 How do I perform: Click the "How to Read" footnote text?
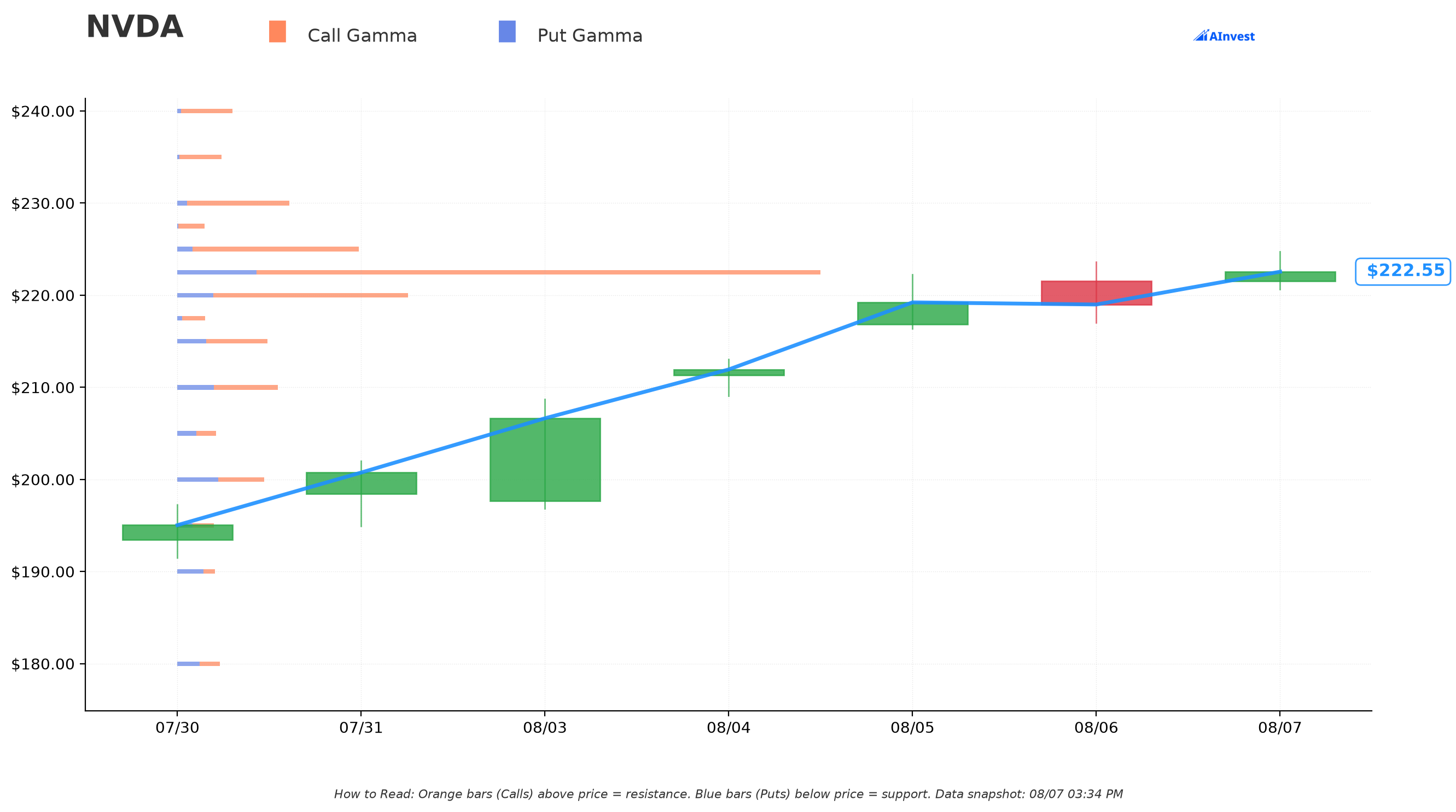[x=728, y=794]
